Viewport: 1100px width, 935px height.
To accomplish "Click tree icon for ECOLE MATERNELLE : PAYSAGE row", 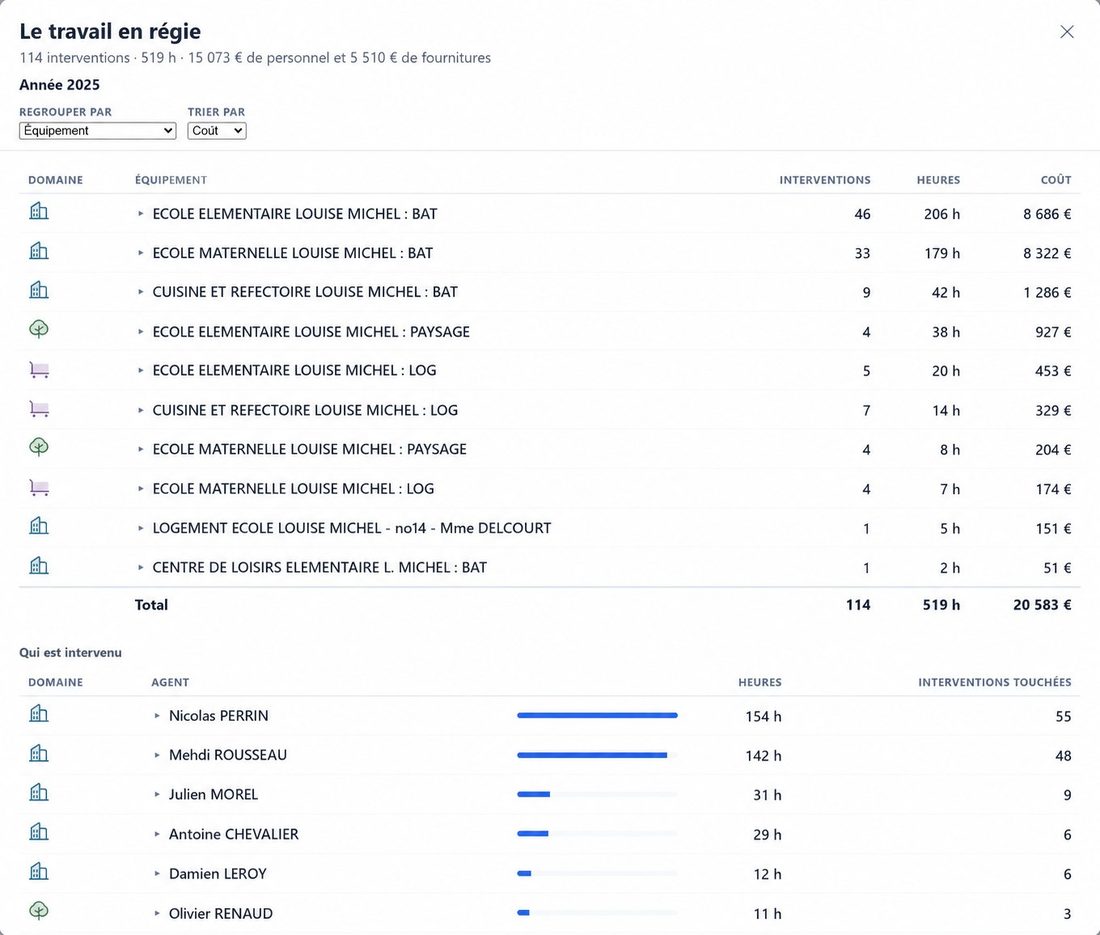I will tap(39, 447).
